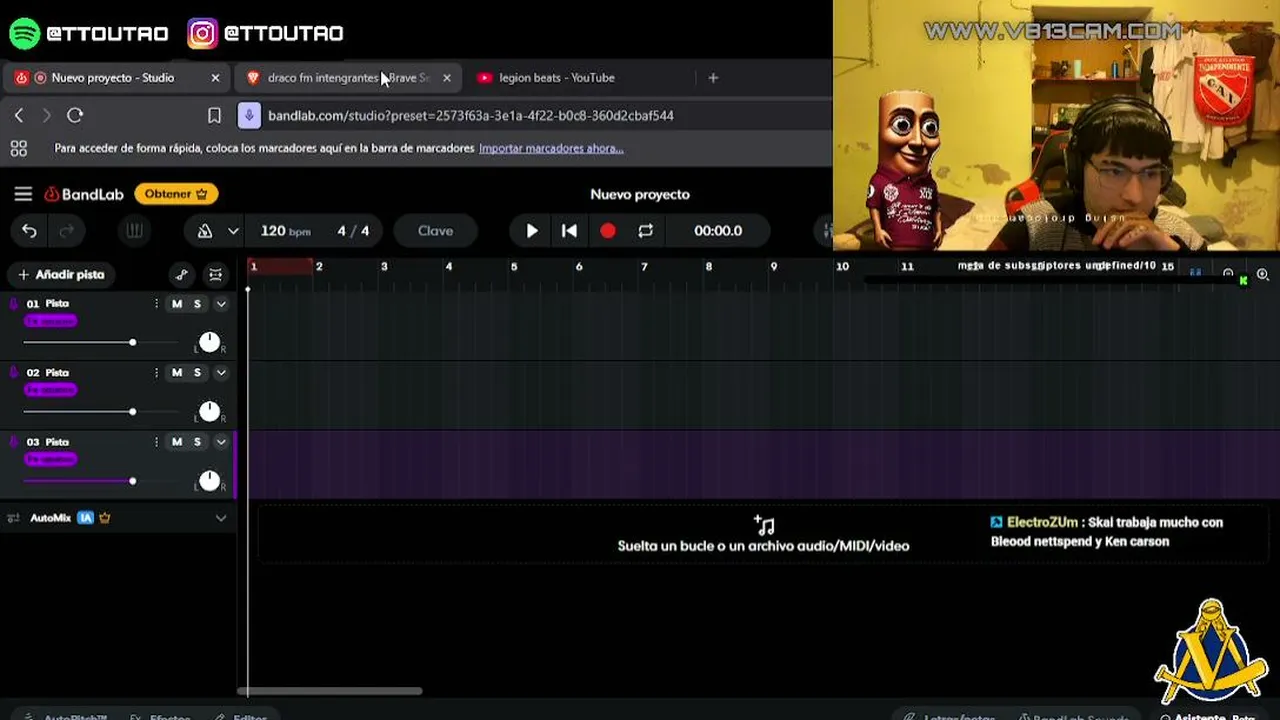Redo the last undone action

coord(67,231)
